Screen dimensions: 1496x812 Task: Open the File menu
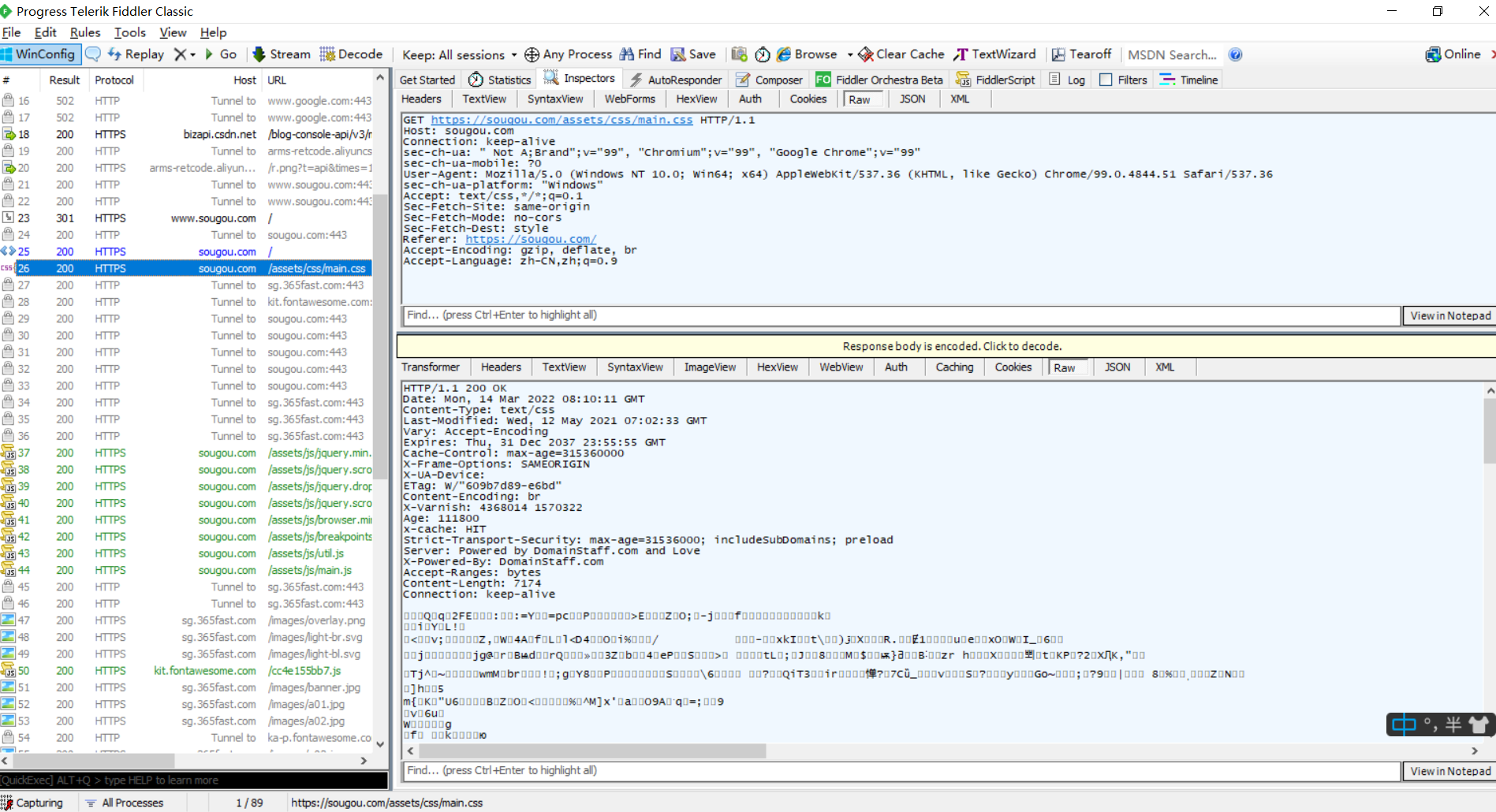pyautogui.click(x=11, y=32)
